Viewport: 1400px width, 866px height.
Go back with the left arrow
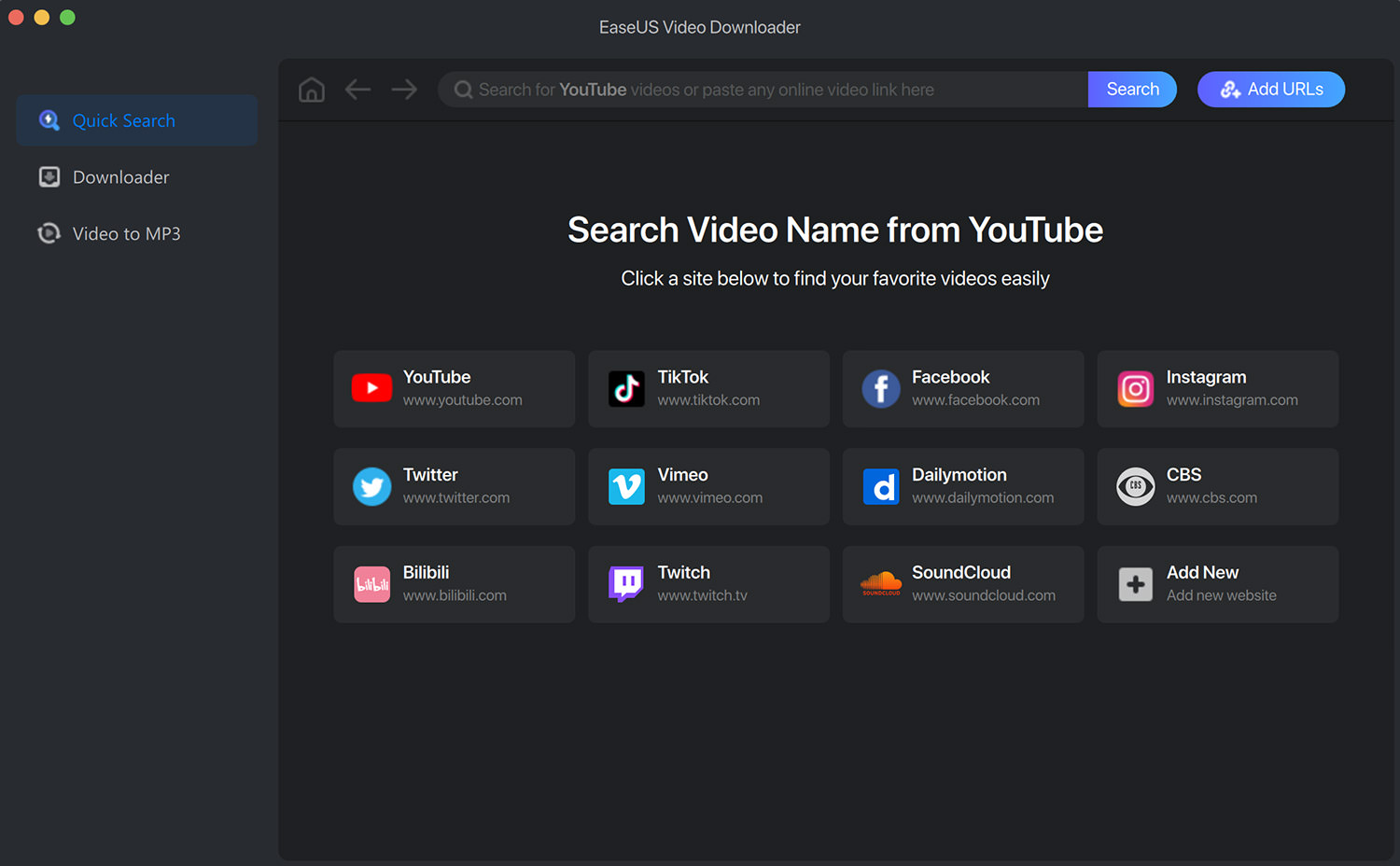pyautogui.click(x=357, y=90)
